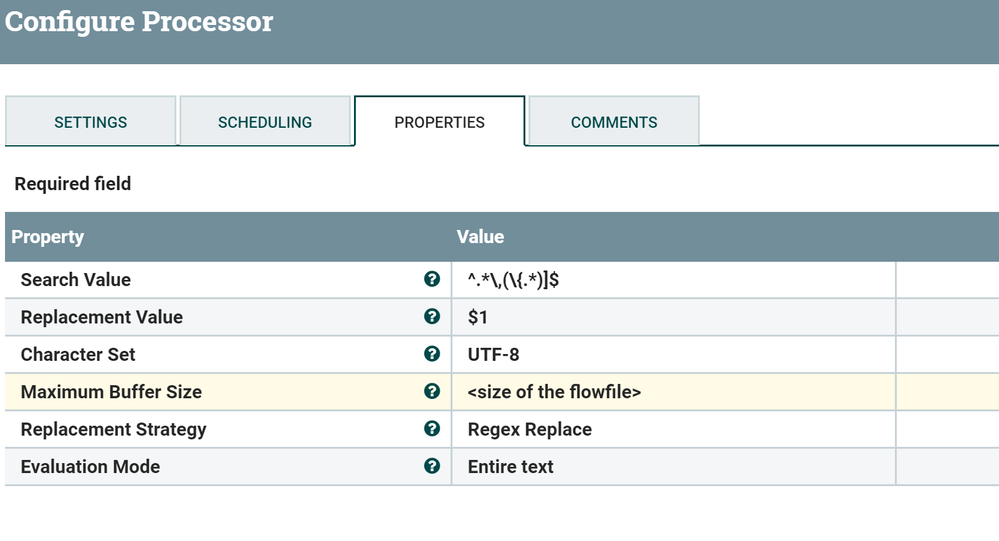Viewport: 999px width, 541px height.
Task: Click the Value column header
Action: [481, 237]
